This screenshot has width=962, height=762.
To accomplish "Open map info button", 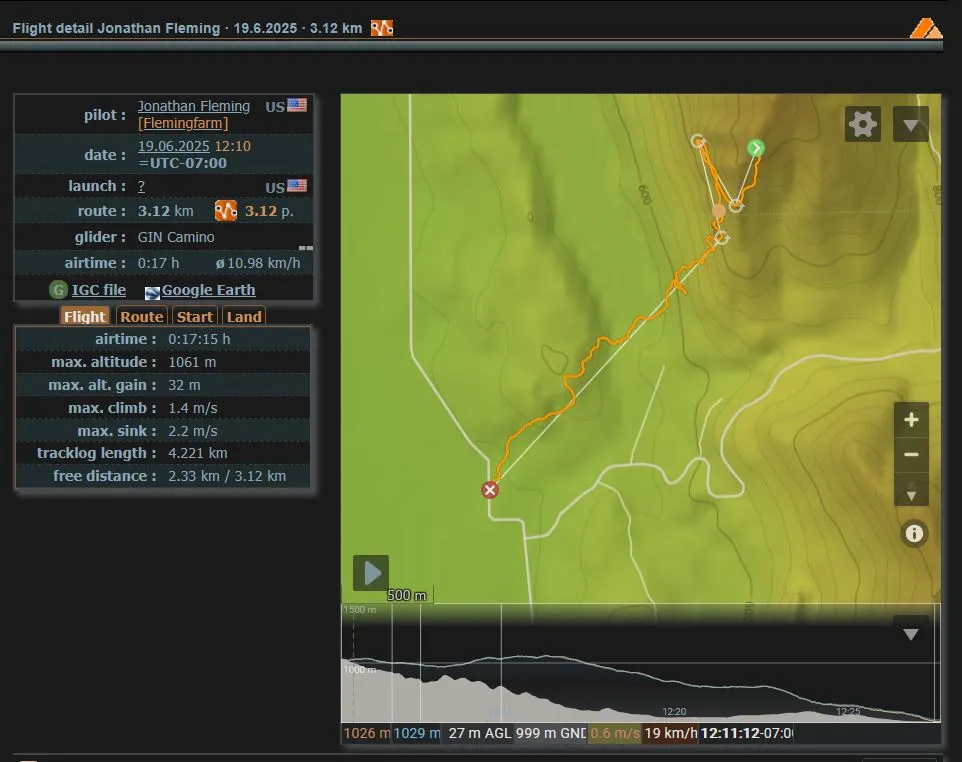I will [914, 533].
